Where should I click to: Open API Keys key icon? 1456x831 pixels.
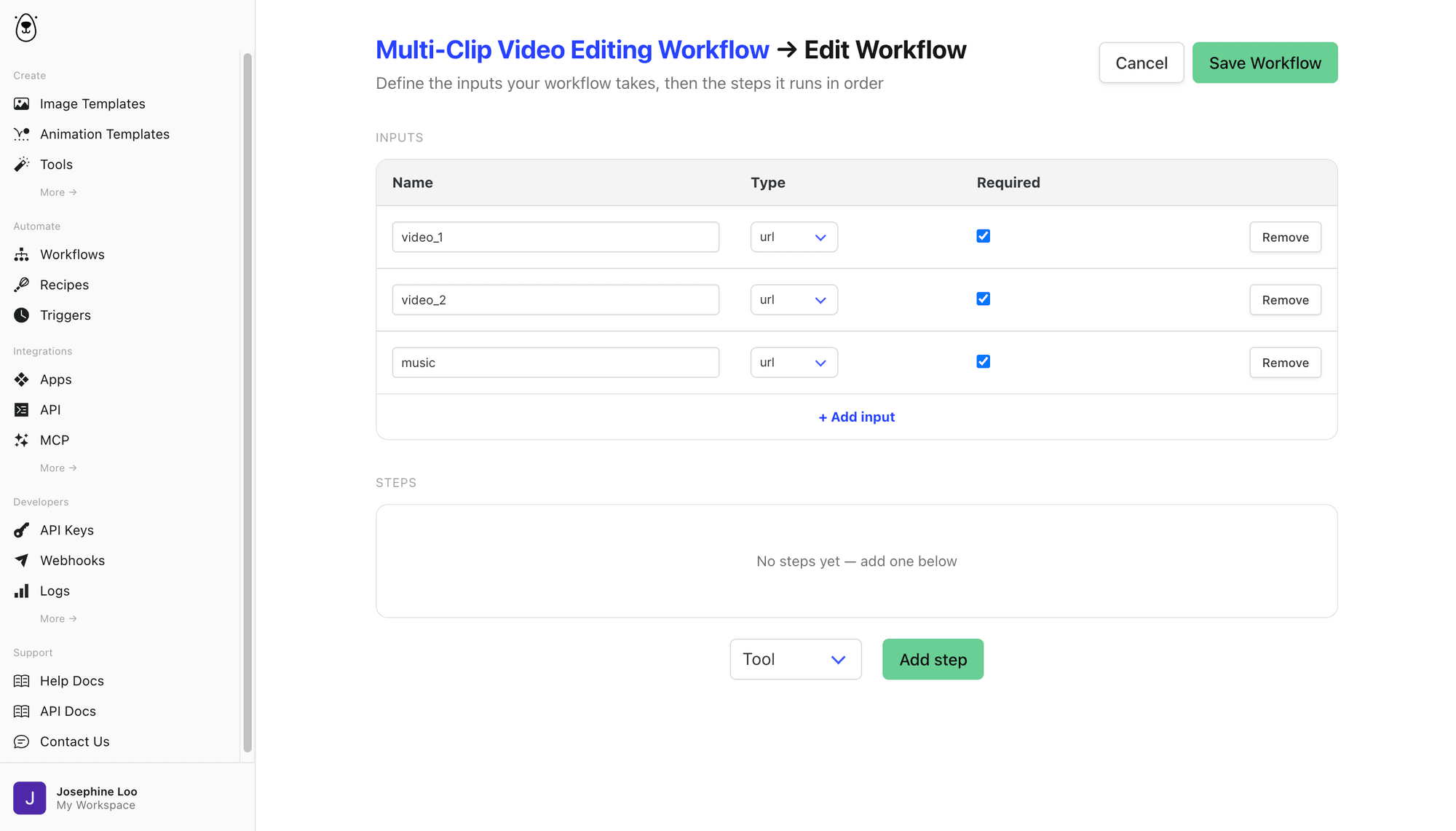22,530
